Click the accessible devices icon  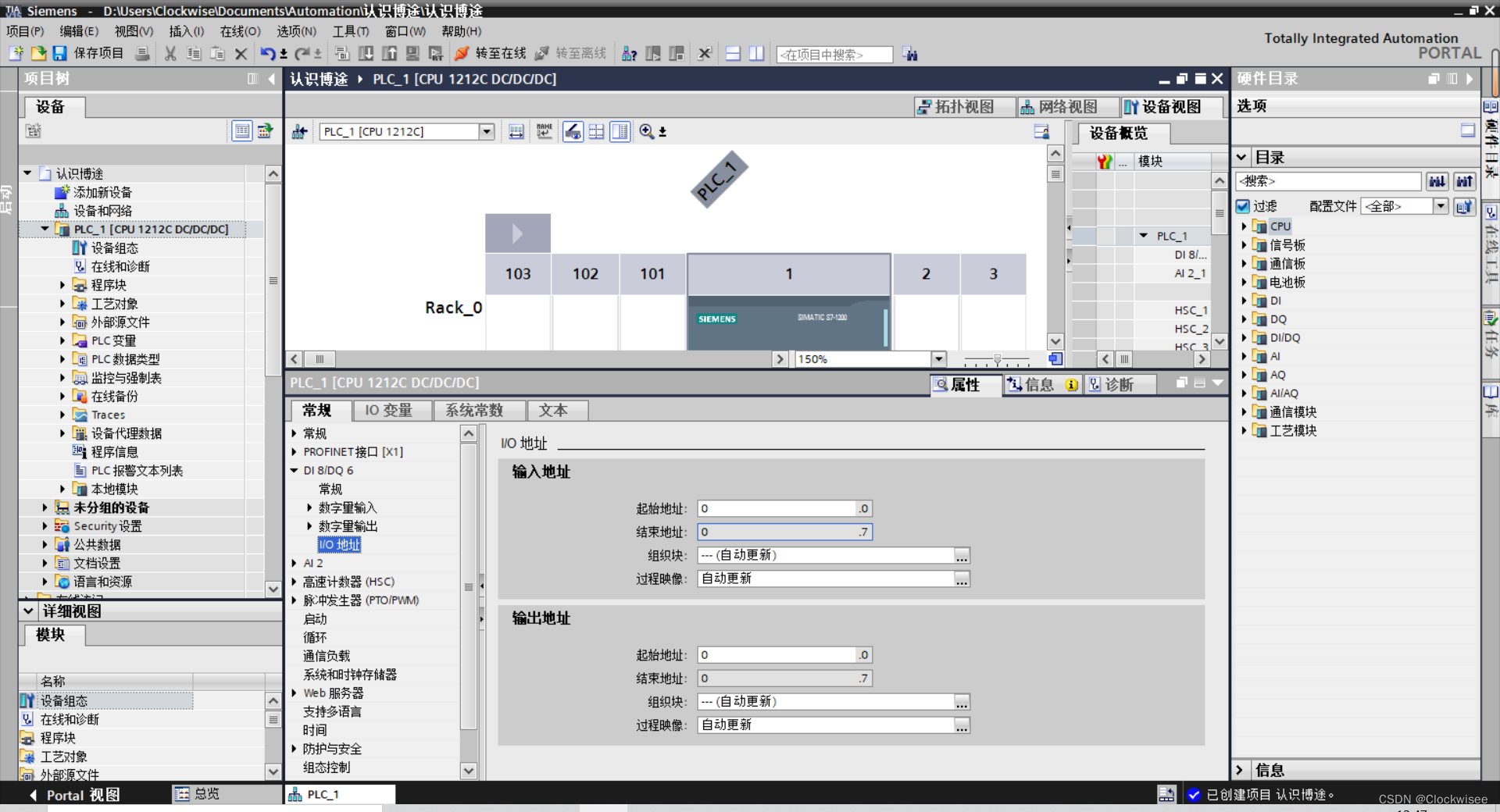click(x=629, y=53)
